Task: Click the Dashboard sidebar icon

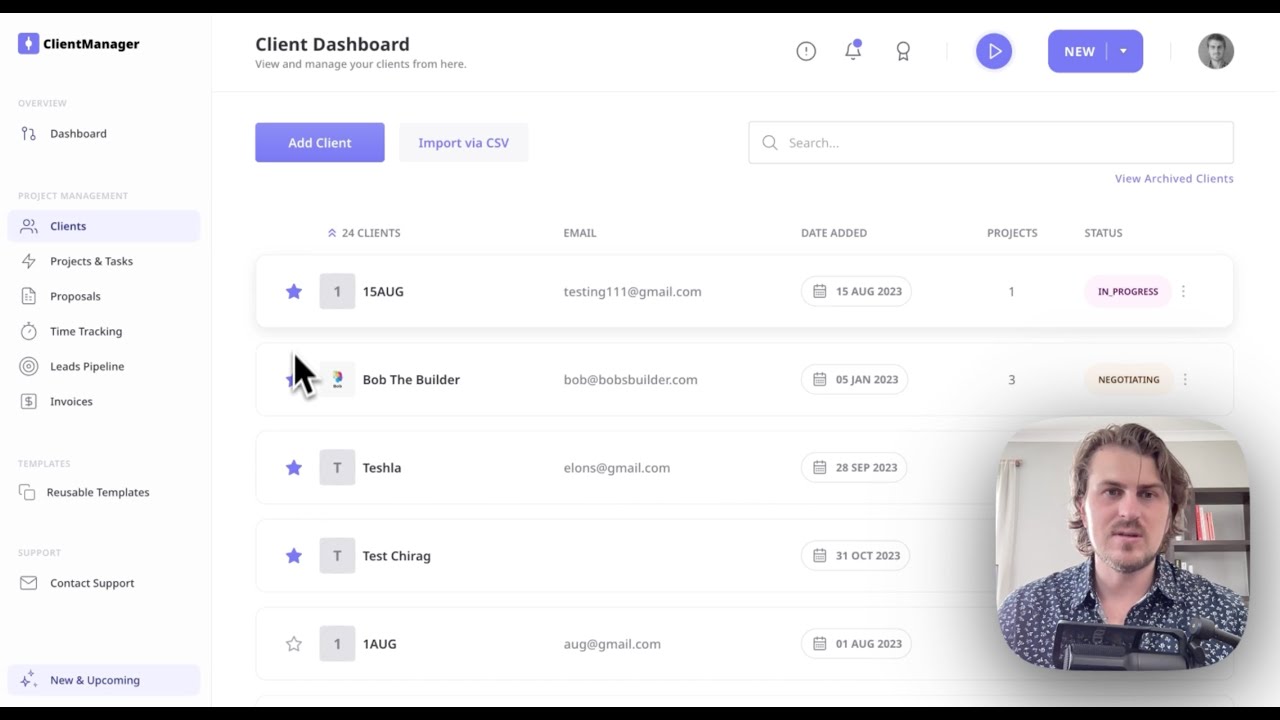Action: [x=28, y=133]
